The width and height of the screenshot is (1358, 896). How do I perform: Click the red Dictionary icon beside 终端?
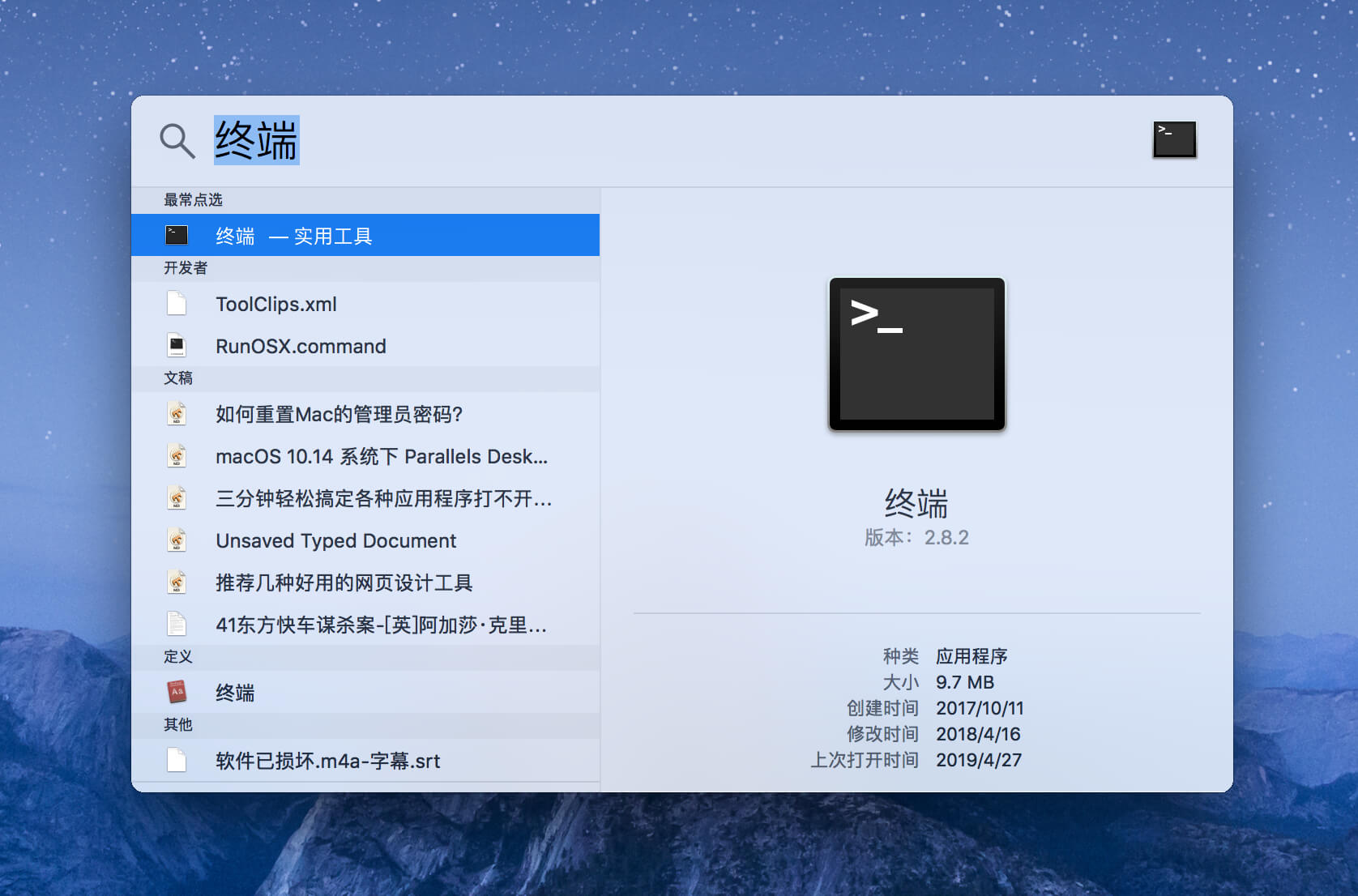coord(177,692)
